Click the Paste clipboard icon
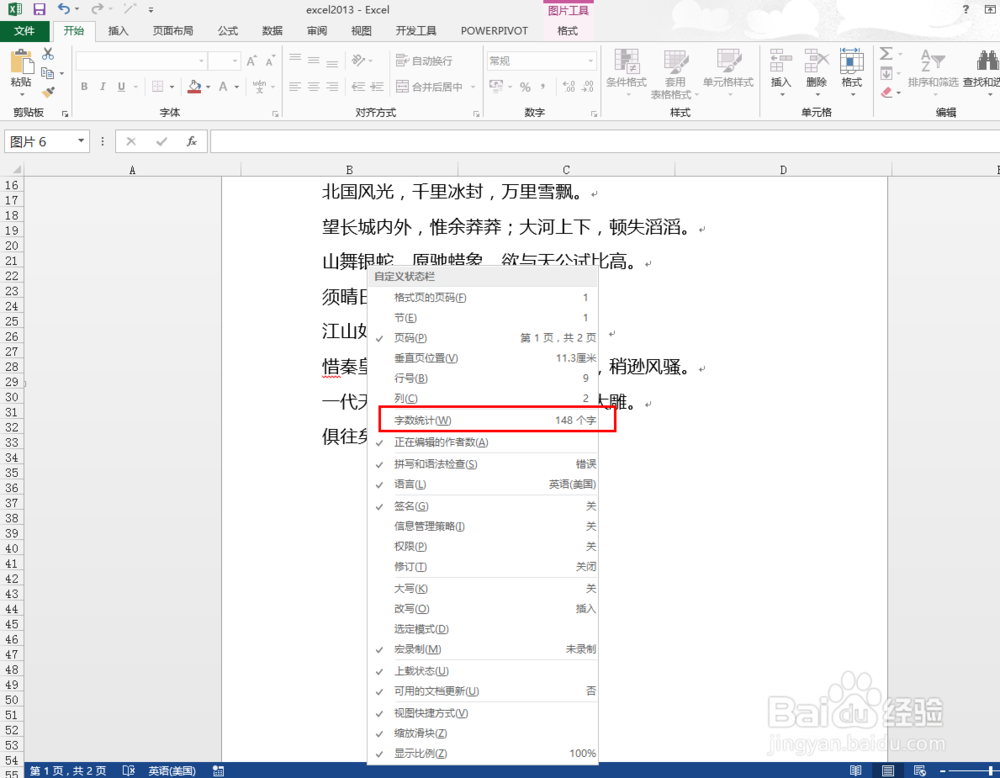Screen dimensions: 1000x778 point(21,62)
